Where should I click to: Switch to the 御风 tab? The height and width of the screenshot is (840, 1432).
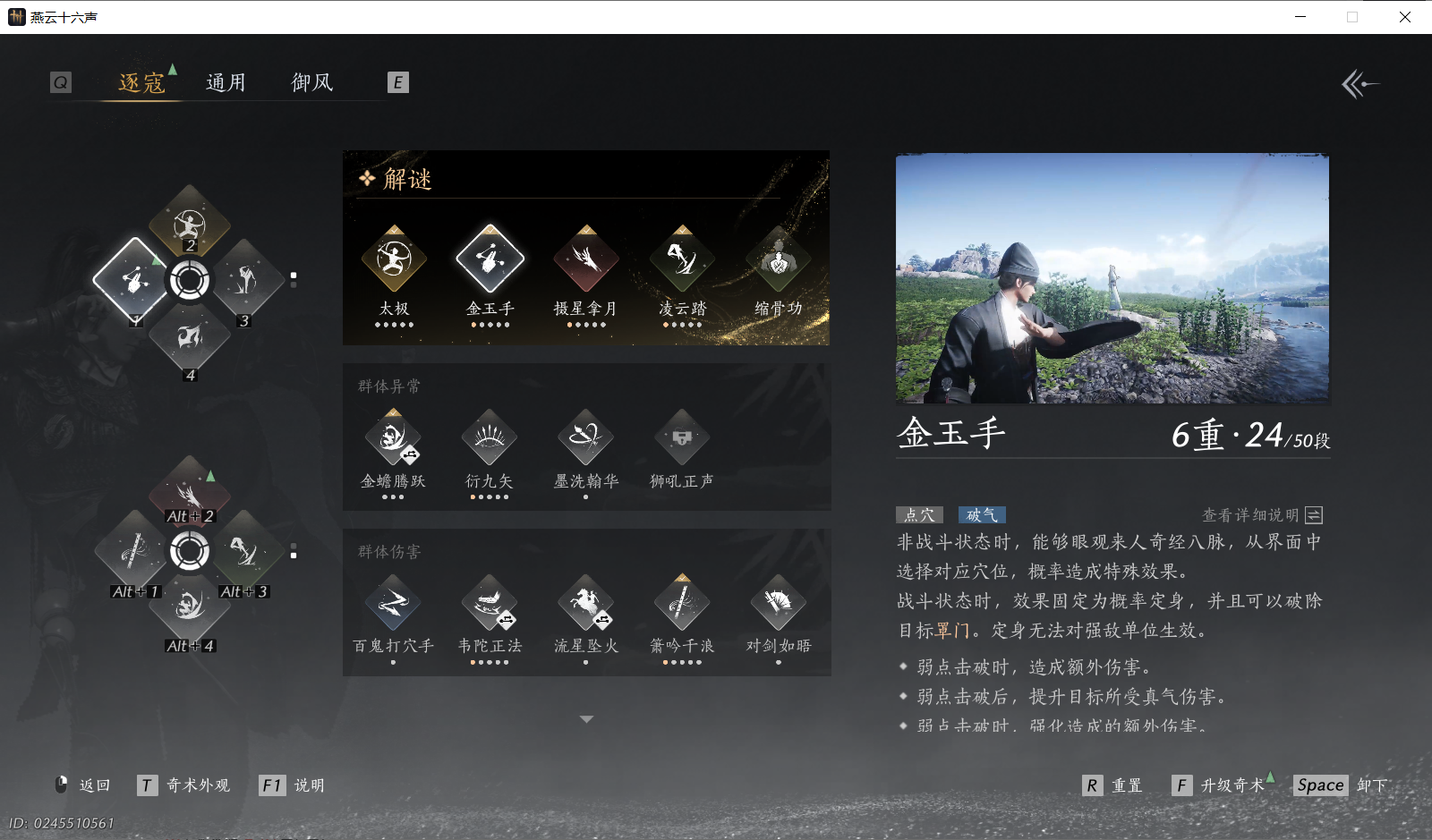[312, 82]
